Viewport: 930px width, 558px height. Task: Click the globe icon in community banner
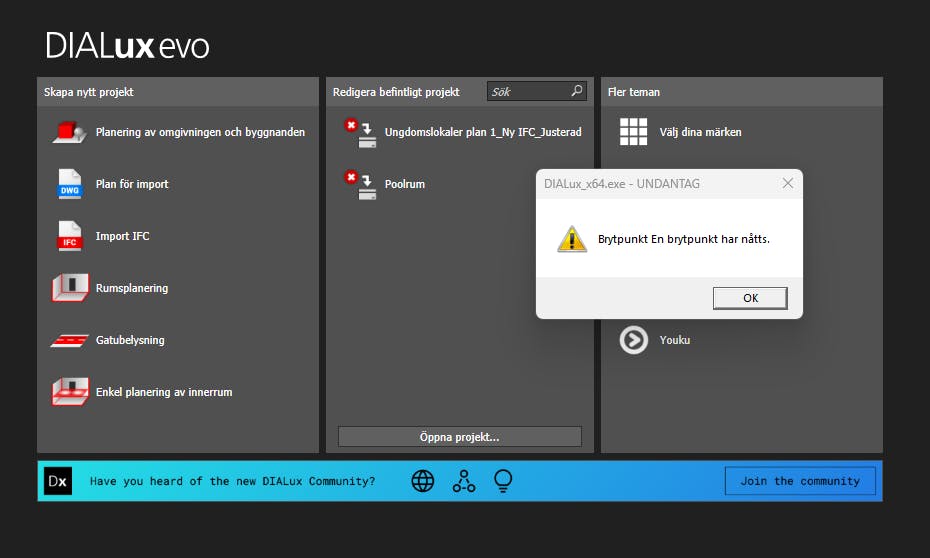(423, 481)
